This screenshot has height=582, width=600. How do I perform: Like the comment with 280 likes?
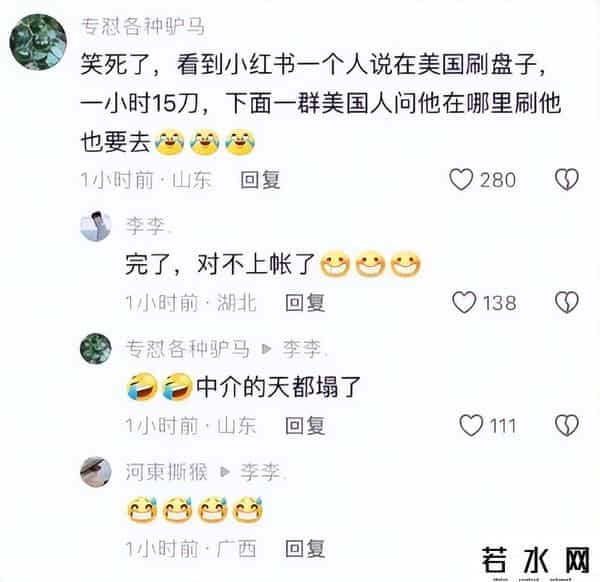[x=461, y=179]
